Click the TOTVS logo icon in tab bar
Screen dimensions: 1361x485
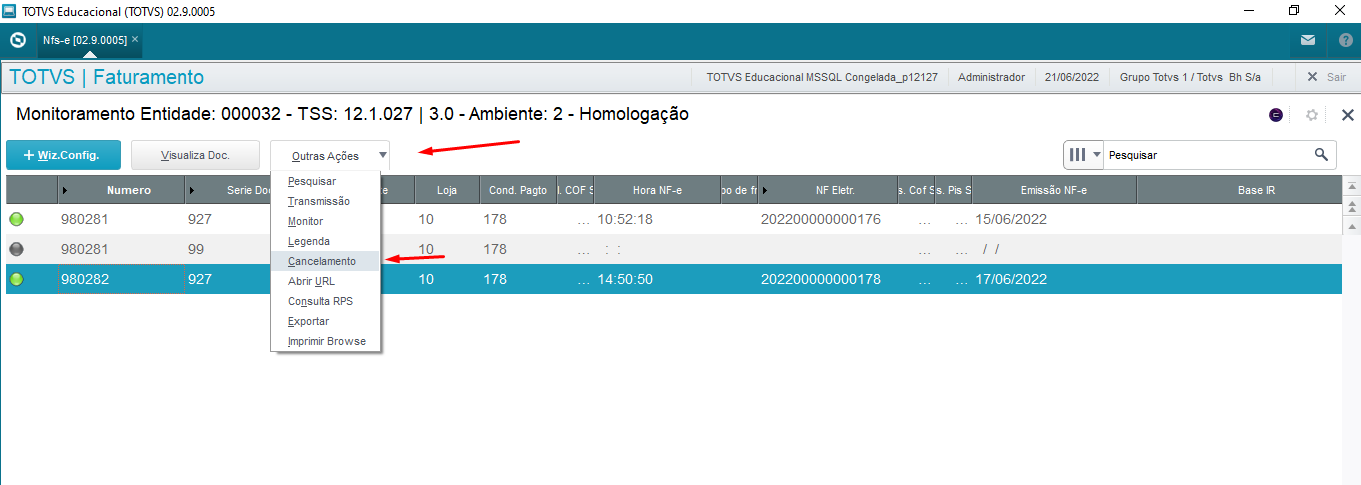point(17,41)
